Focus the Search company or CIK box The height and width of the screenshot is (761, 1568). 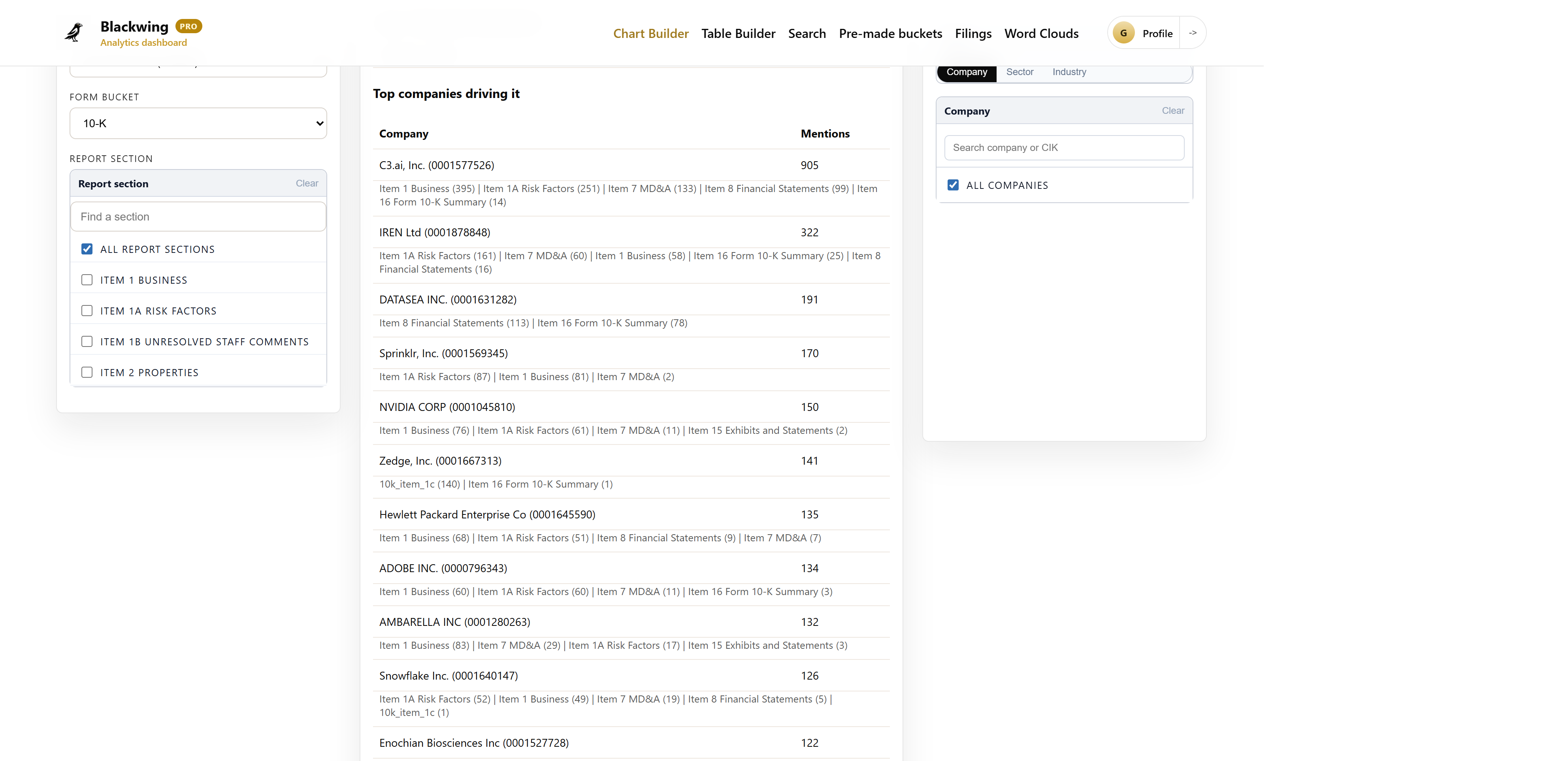(1063, 148)
